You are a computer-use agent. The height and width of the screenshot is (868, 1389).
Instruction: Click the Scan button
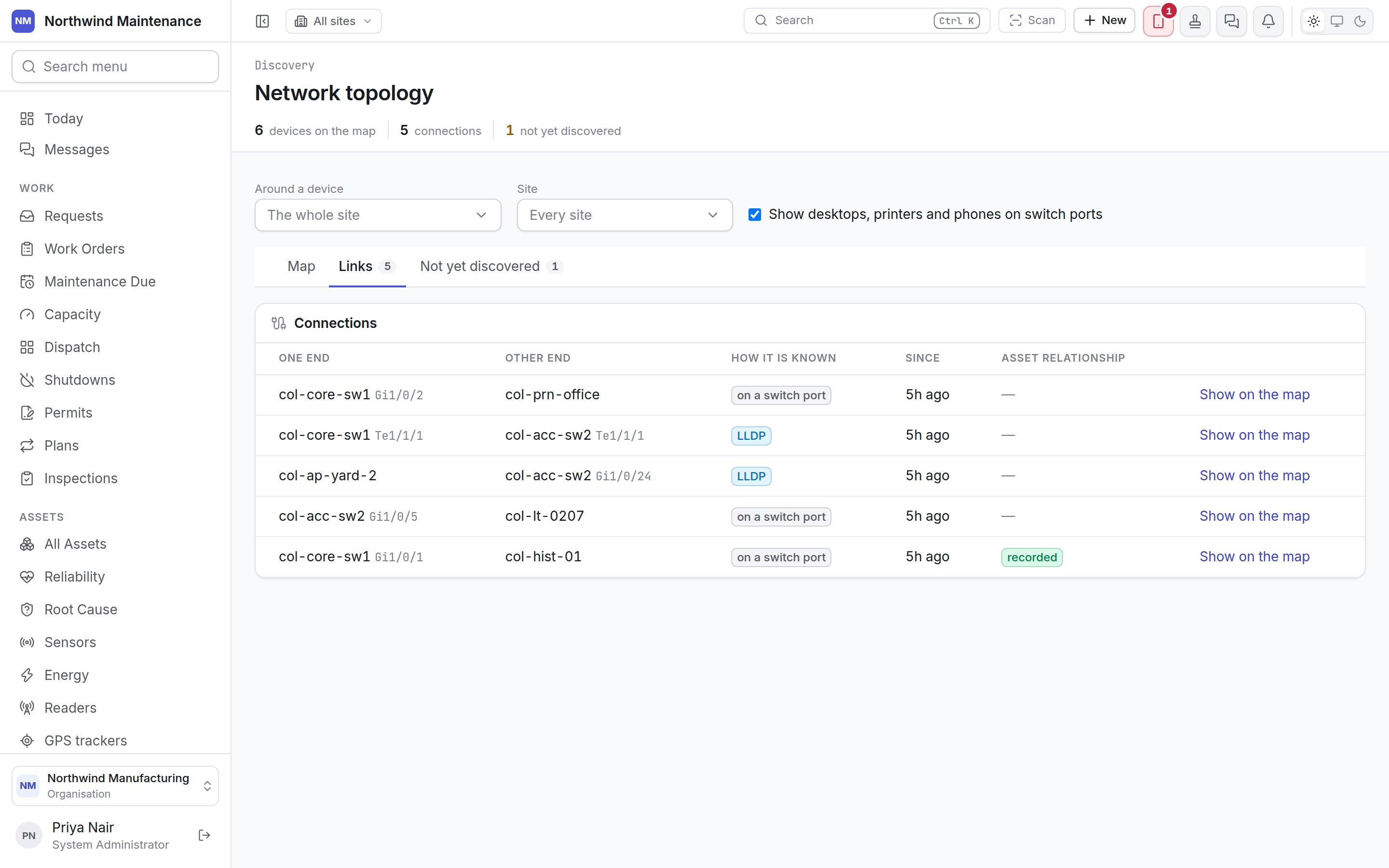(1032, 21)
